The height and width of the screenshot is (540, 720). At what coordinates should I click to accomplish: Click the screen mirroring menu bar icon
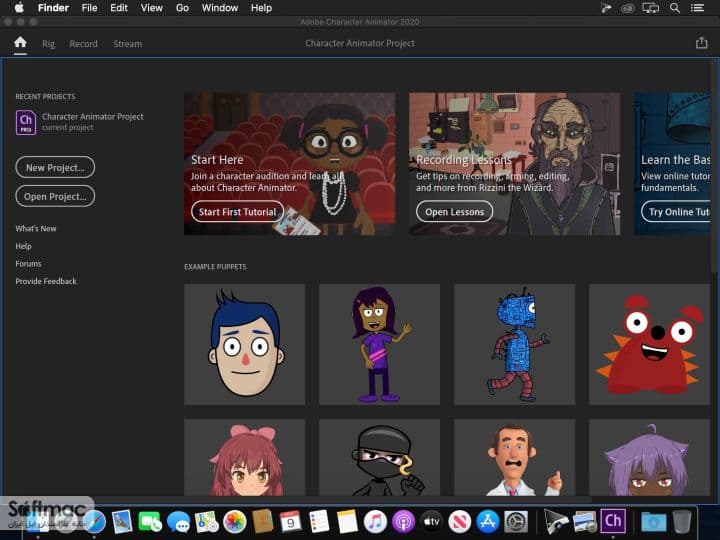click(x=651, y=8)
